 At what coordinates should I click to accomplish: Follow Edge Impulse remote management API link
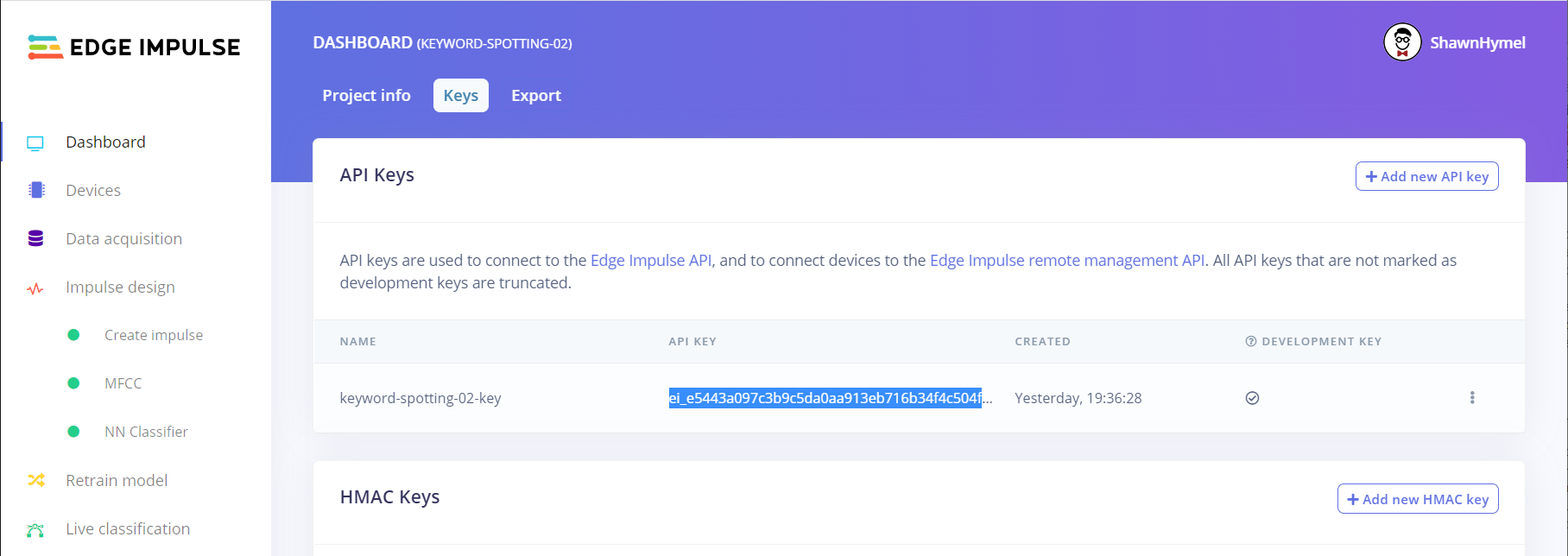(1067, 260)
